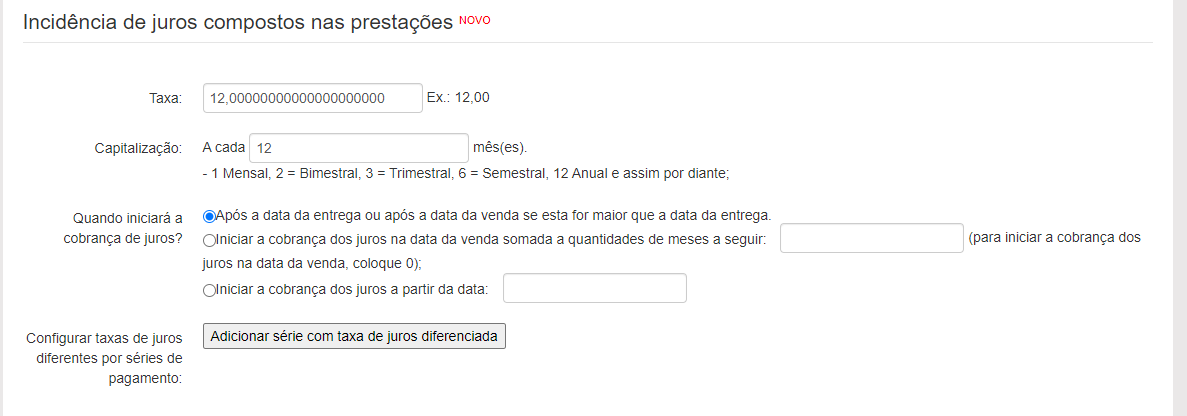Viewport: 1187px width, 416px height.
Task: Click the months quantity field after sale date
Action: tap(870, 239)
